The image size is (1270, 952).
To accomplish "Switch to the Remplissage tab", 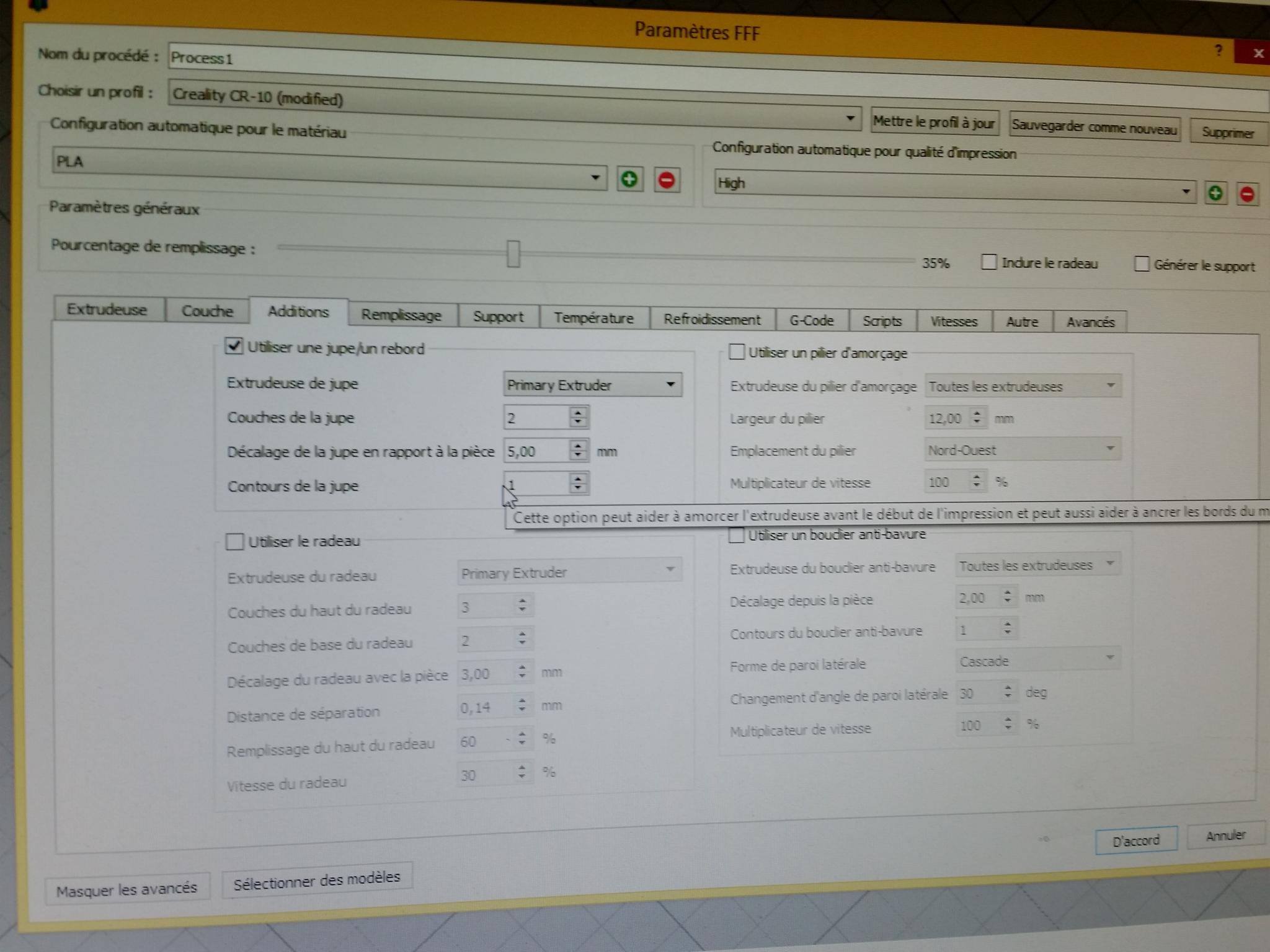I will click(401, 314).
